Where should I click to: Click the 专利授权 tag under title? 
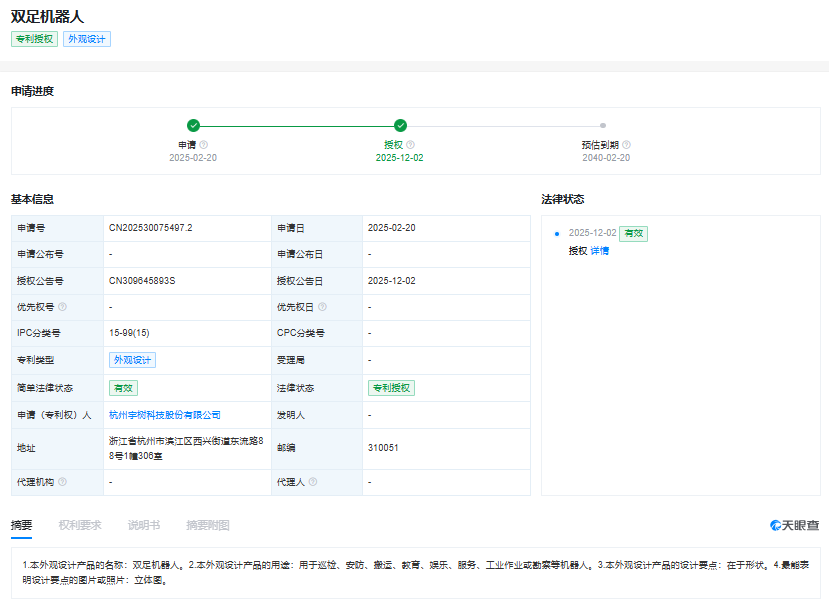click(x=34, y=39)
